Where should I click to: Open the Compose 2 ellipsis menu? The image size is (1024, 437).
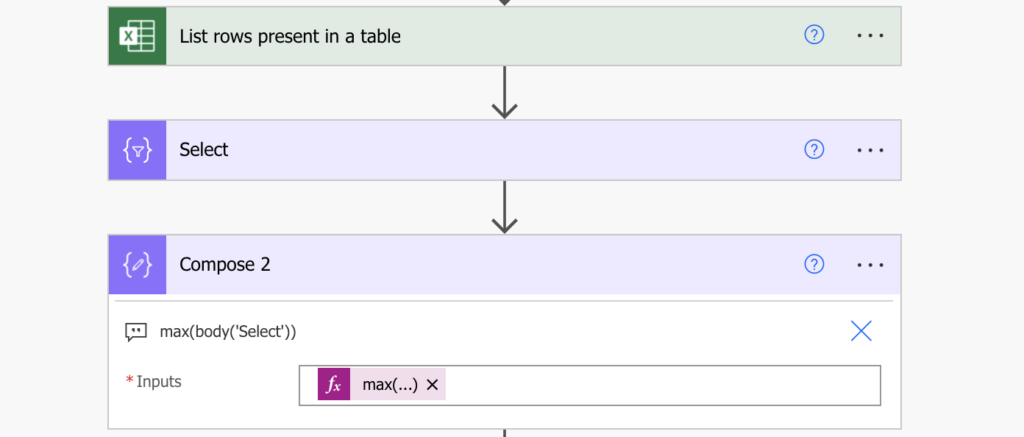point(871,265)
